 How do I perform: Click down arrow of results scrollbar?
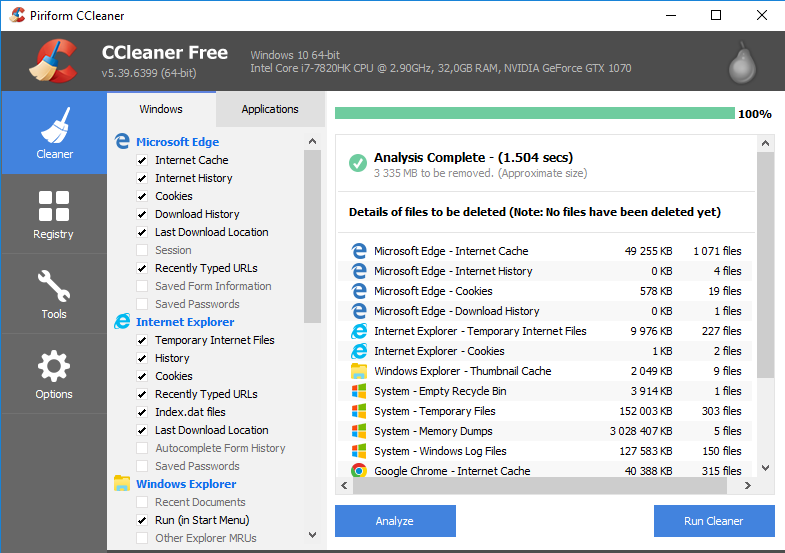(765, 468)
